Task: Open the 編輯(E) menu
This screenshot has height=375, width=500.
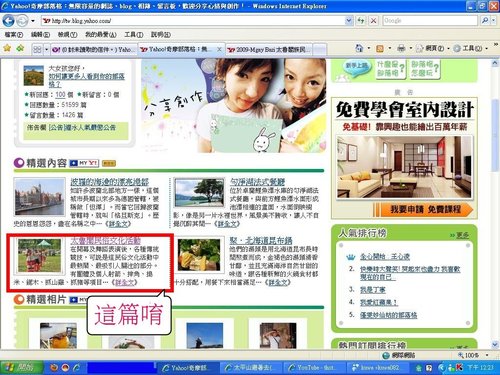Action: 40,35
